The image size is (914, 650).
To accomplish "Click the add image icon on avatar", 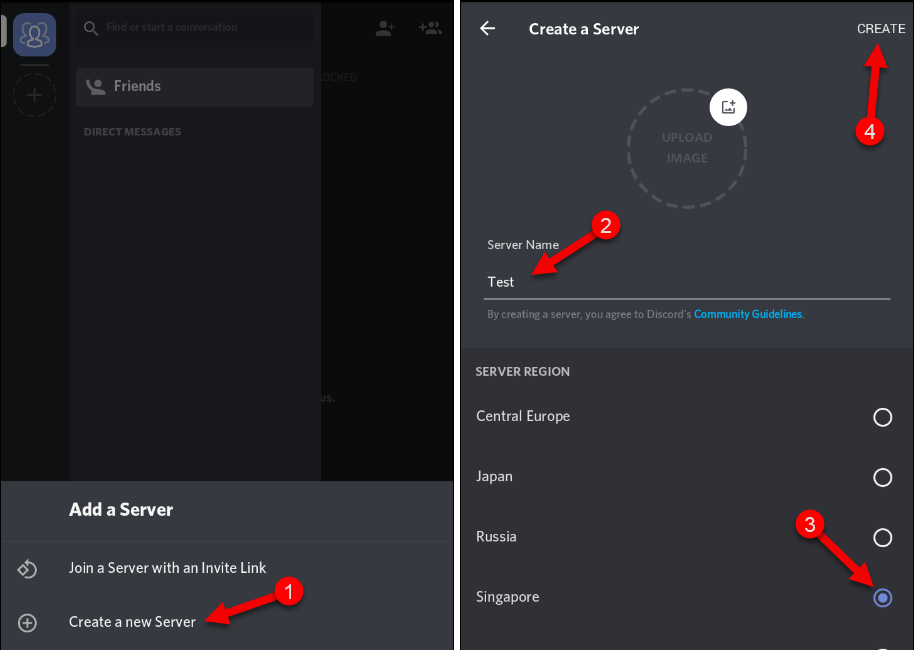I will (728, 107).
